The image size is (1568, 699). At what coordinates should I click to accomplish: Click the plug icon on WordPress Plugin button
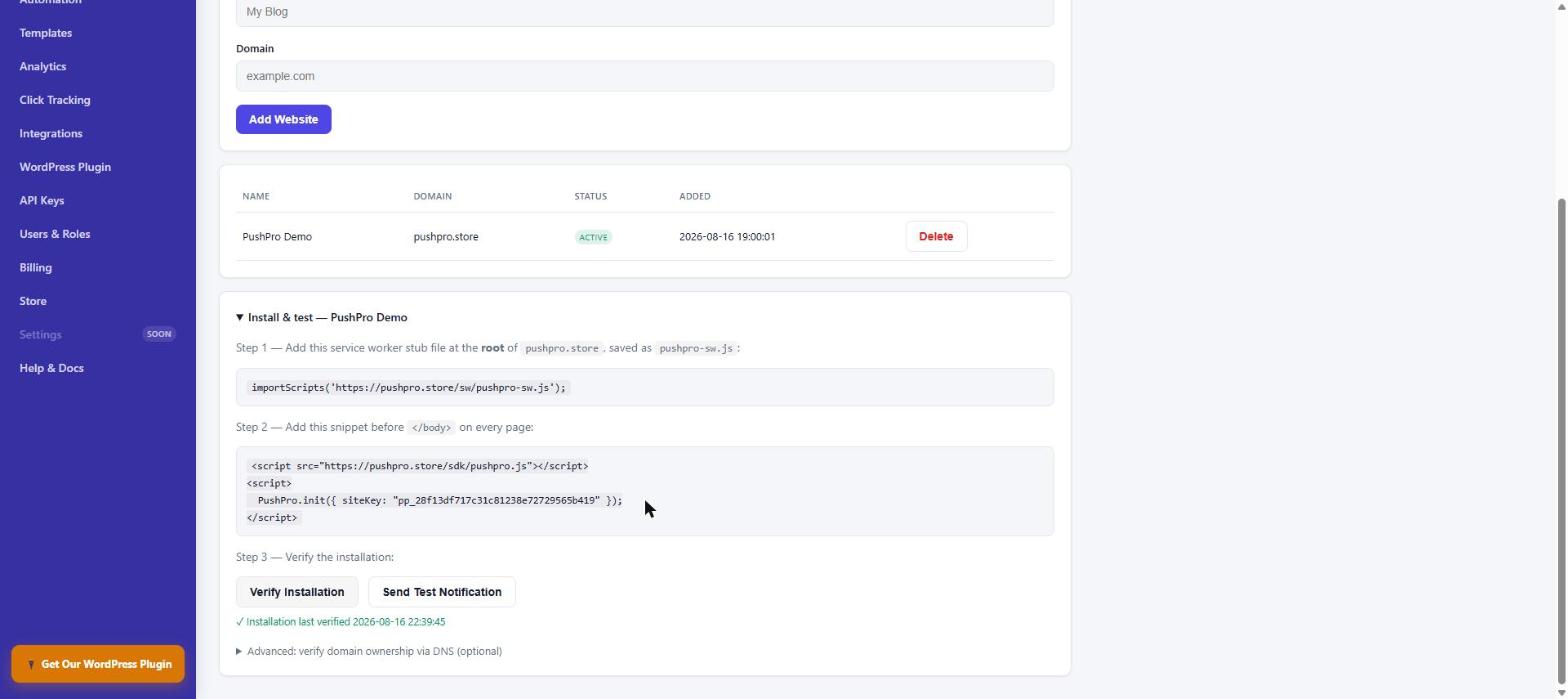pos(31,665)
